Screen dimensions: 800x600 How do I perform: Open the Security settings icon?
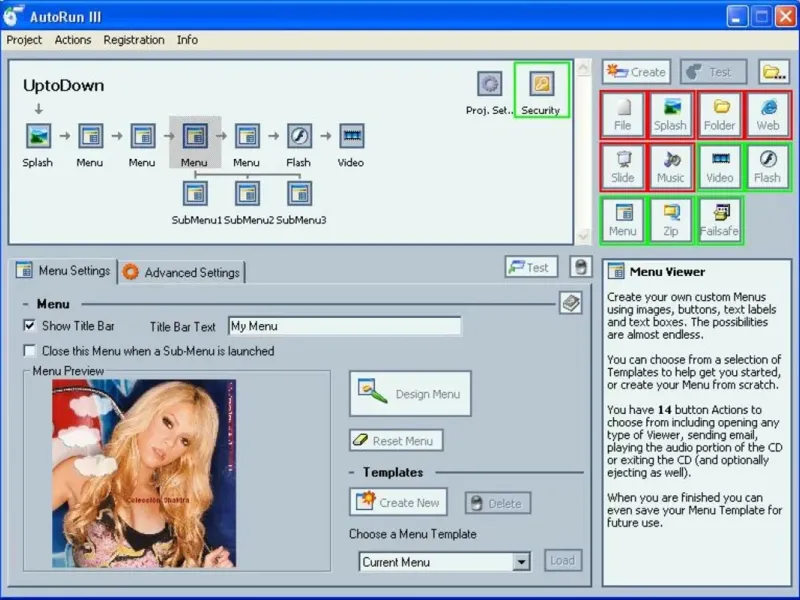(541, 84)
